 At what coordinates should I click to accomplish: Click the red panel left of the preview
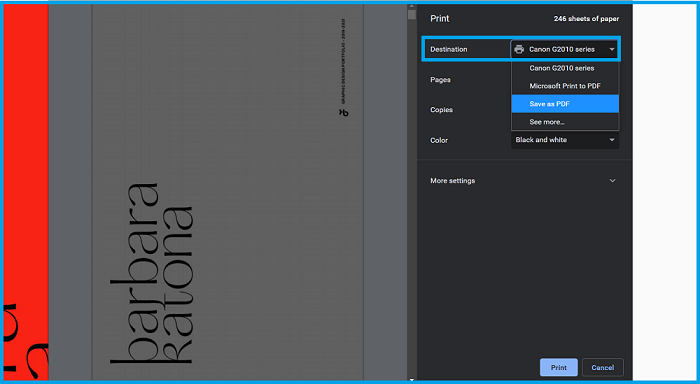26,192
